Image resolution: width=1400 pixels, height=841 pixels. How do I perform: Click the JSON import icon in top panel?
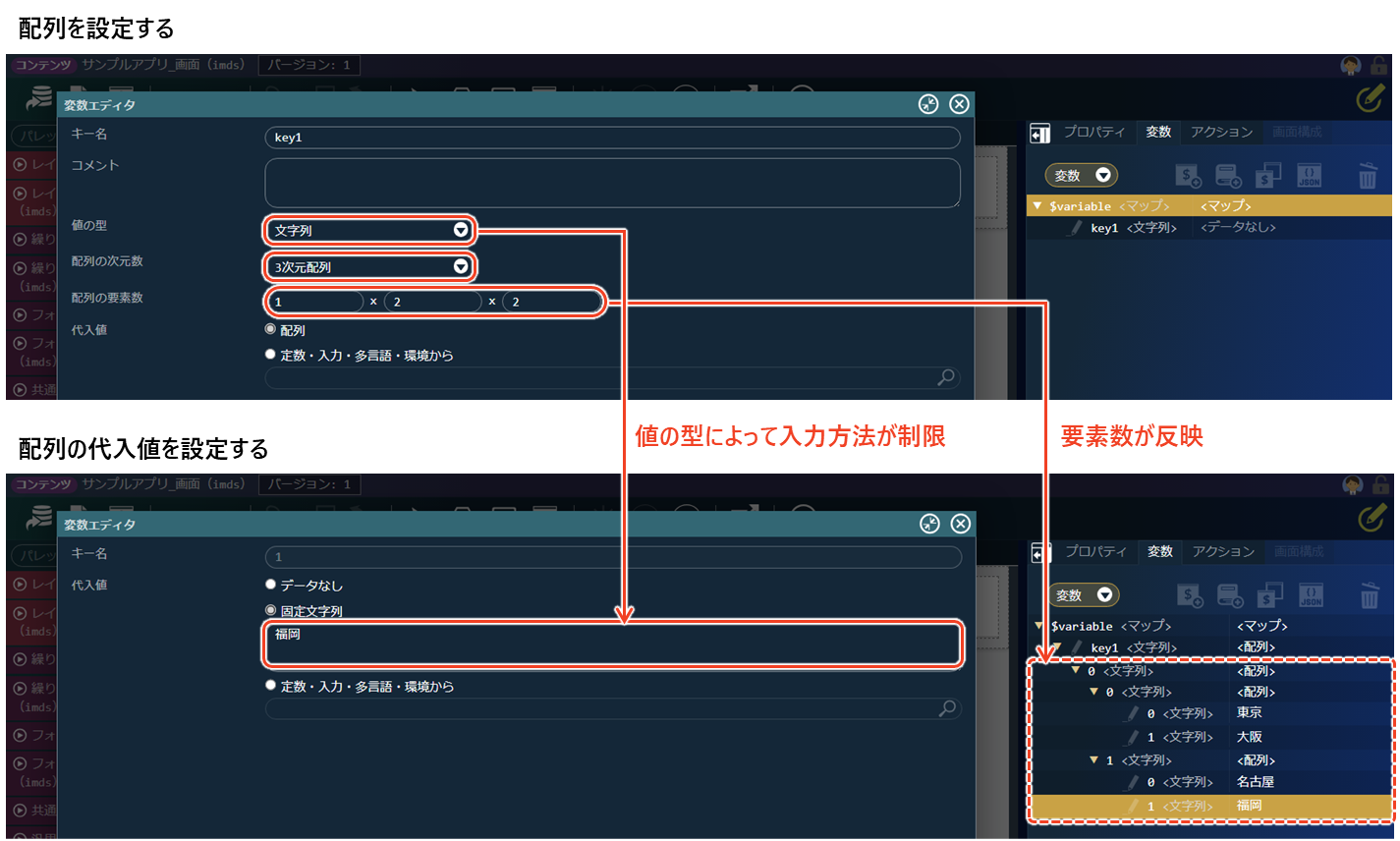coord(1309,176)
